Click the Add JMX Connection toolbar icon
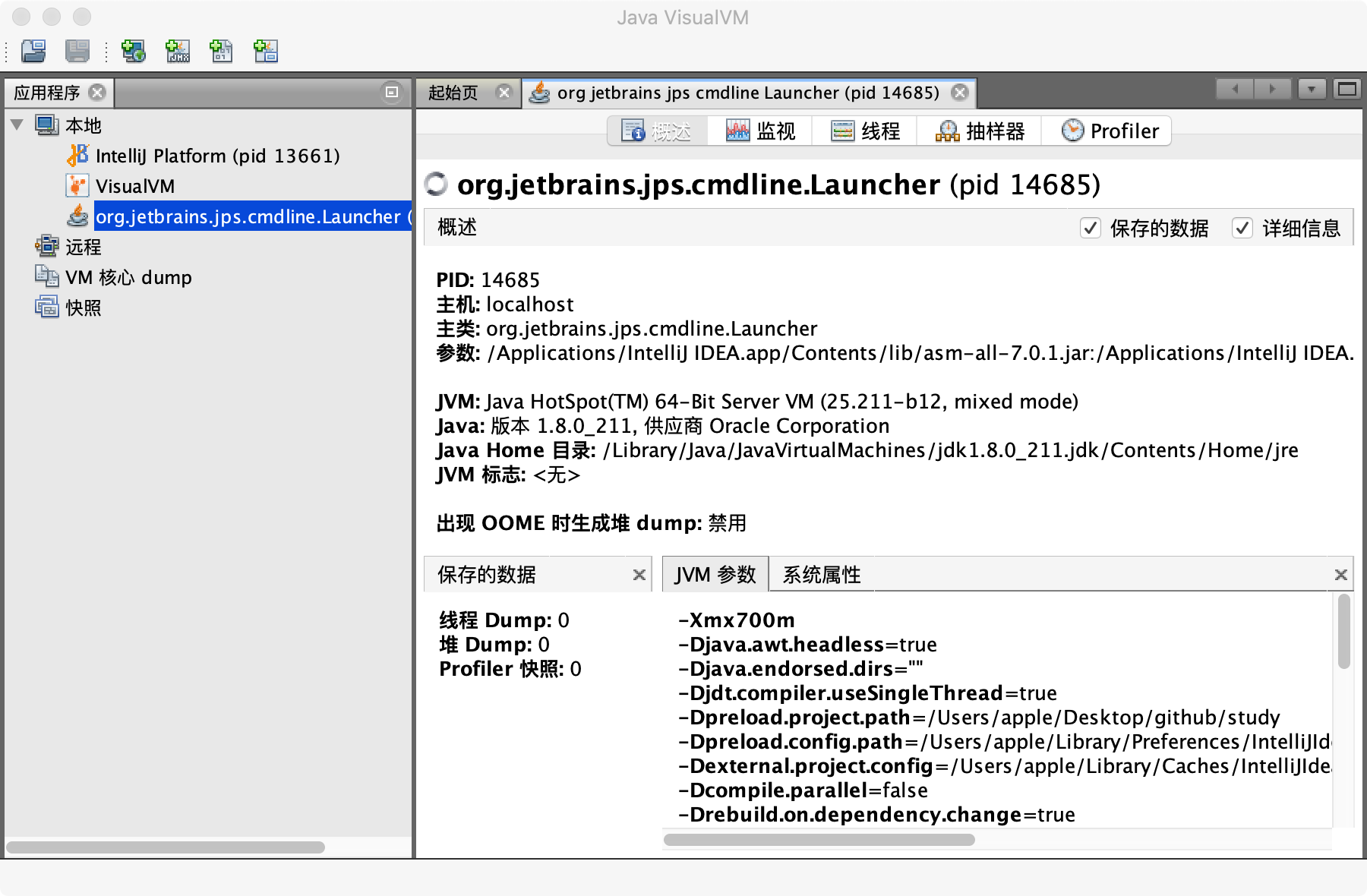1367x896 pixels. (178, 51)
